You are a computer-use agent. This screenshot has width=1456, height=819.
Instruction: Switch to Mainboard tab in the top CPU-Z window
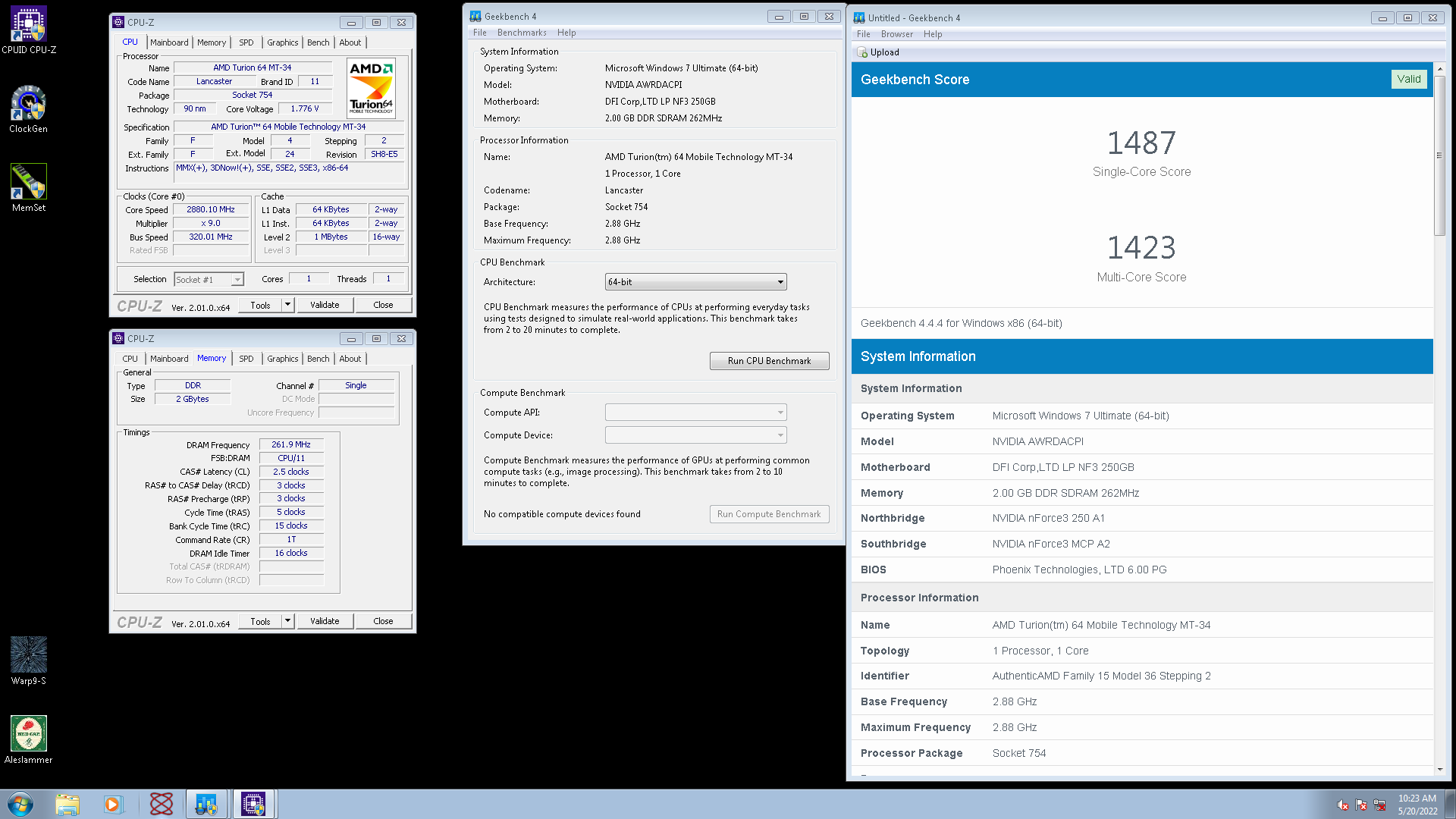[169, 42]
